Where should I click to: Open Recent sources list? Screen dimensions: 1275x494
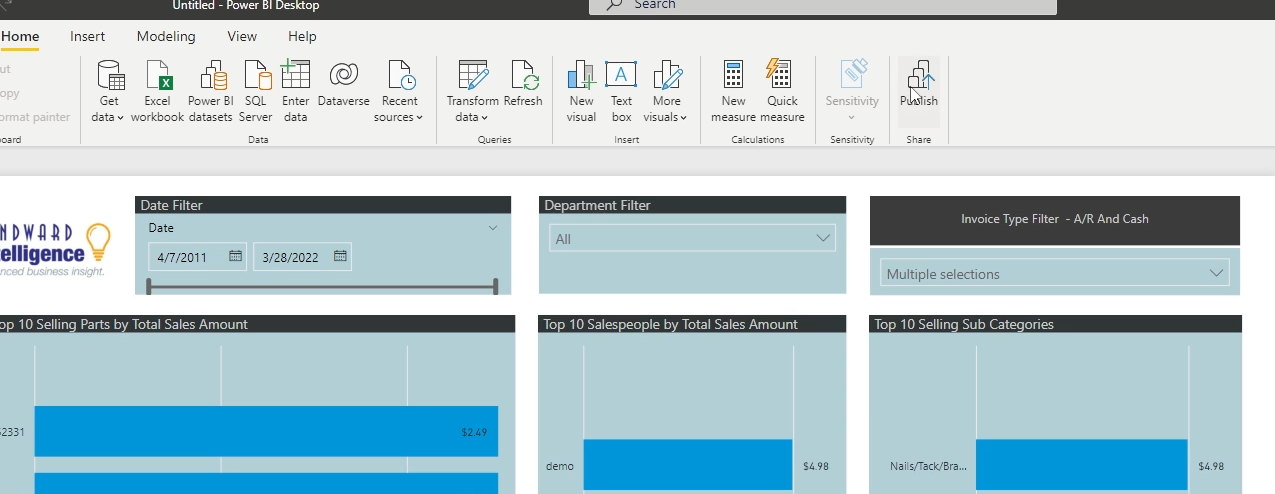click(399, 91)
